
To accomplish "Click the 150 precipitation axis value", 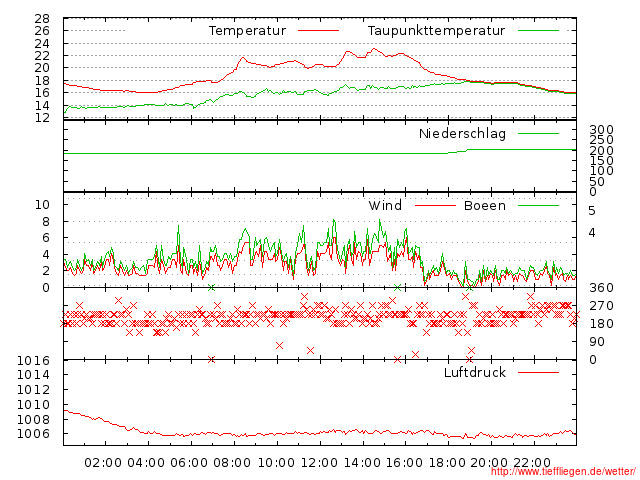I will [601, 161].
